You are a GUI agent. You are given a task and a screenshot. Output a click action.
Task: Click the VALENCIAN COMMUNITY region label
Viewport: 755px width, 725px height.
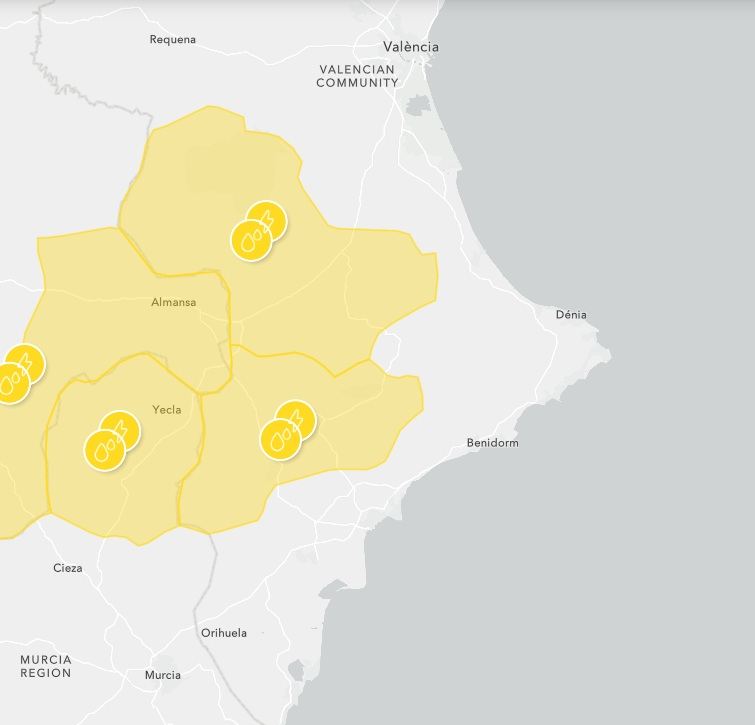click(357, 76)
